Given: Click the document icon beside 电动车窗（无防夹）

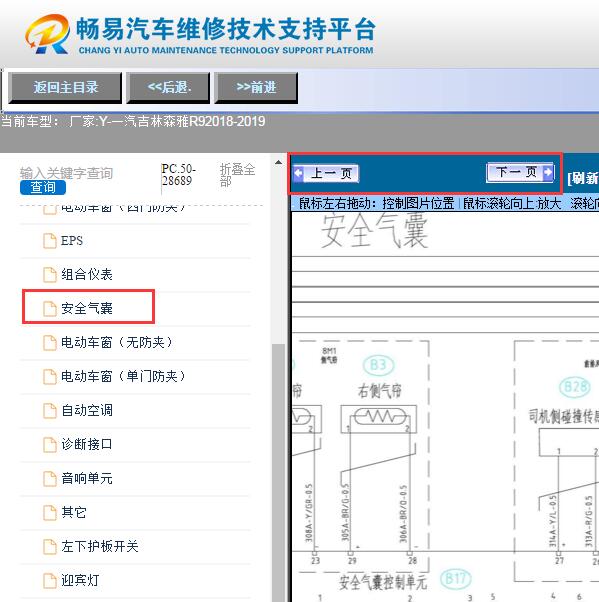Looking at the screenshot, I should 50,342.
